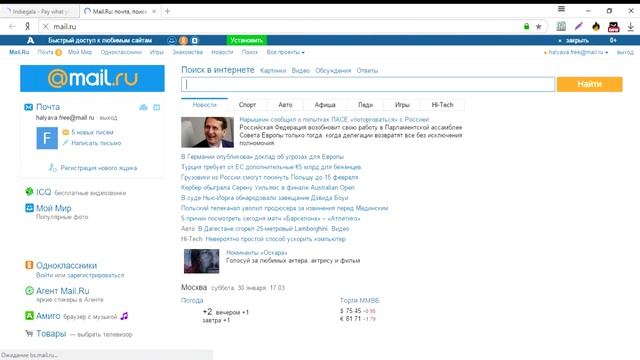Select the Новости tab
This screenshot has width=640, height=360.
pyautogui.click(x=204, y=105)
